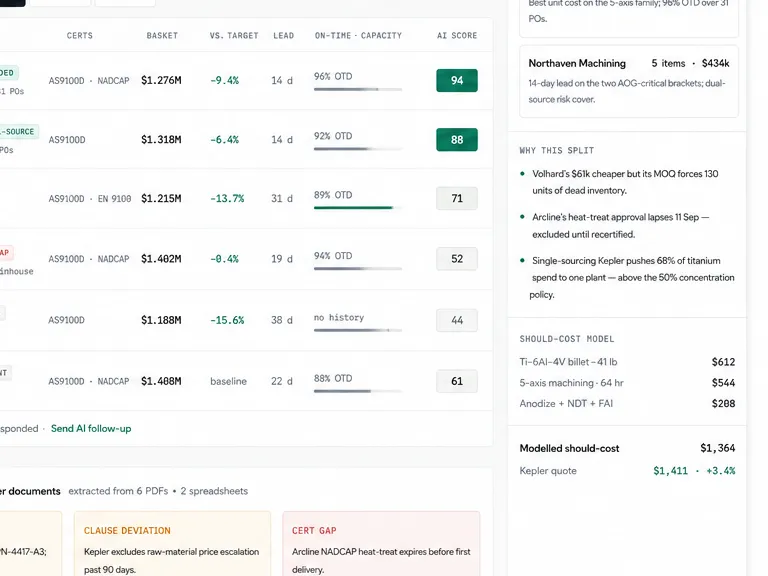
Task: Sort by the LEAD column header
Action: coord(284,36)
